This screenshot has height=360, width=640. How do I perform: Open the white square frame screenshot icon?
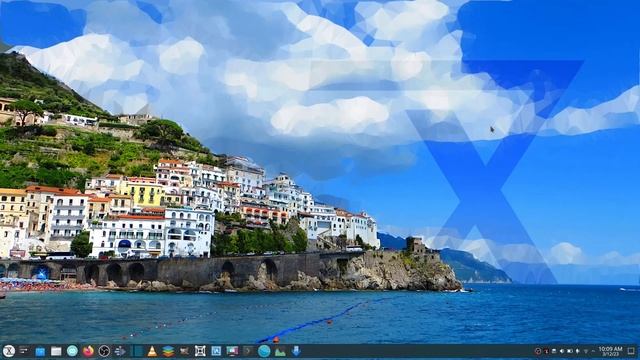coord(200,351)
